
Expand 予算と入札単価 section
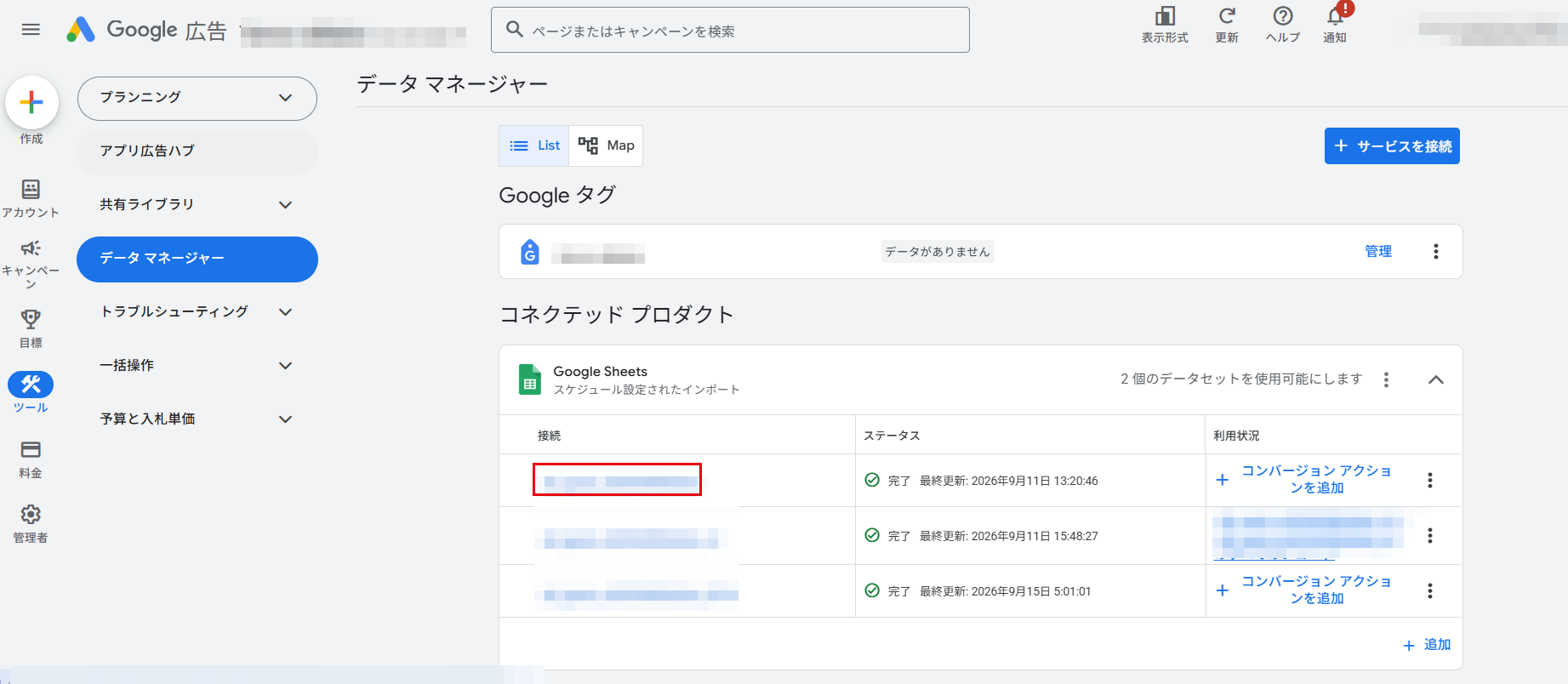pyautogui.click(x=197, y=419)
